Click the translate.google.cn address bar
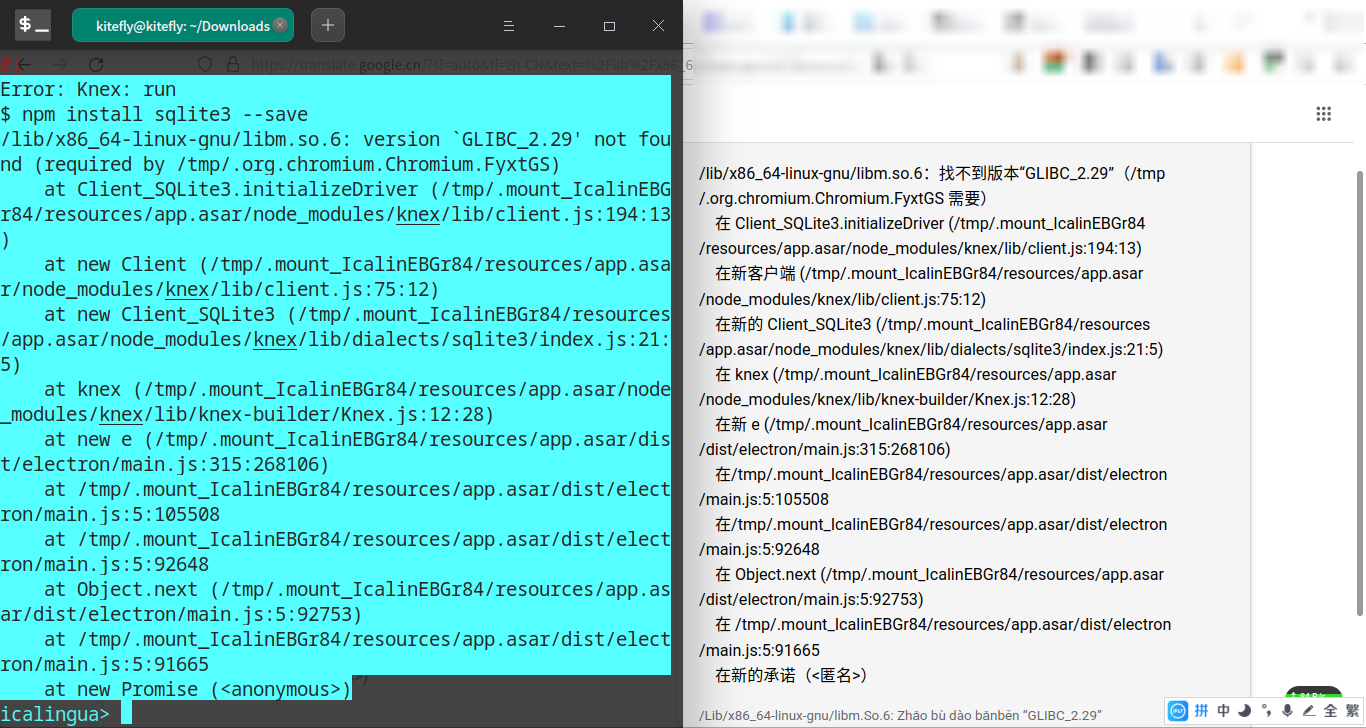 click(470, 65)
